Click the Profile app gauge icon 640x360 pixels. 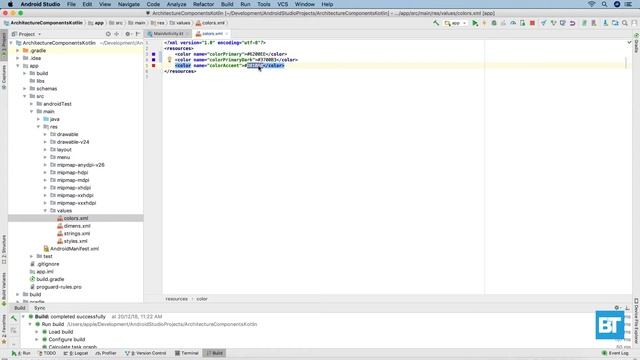[x=513, y=23]
